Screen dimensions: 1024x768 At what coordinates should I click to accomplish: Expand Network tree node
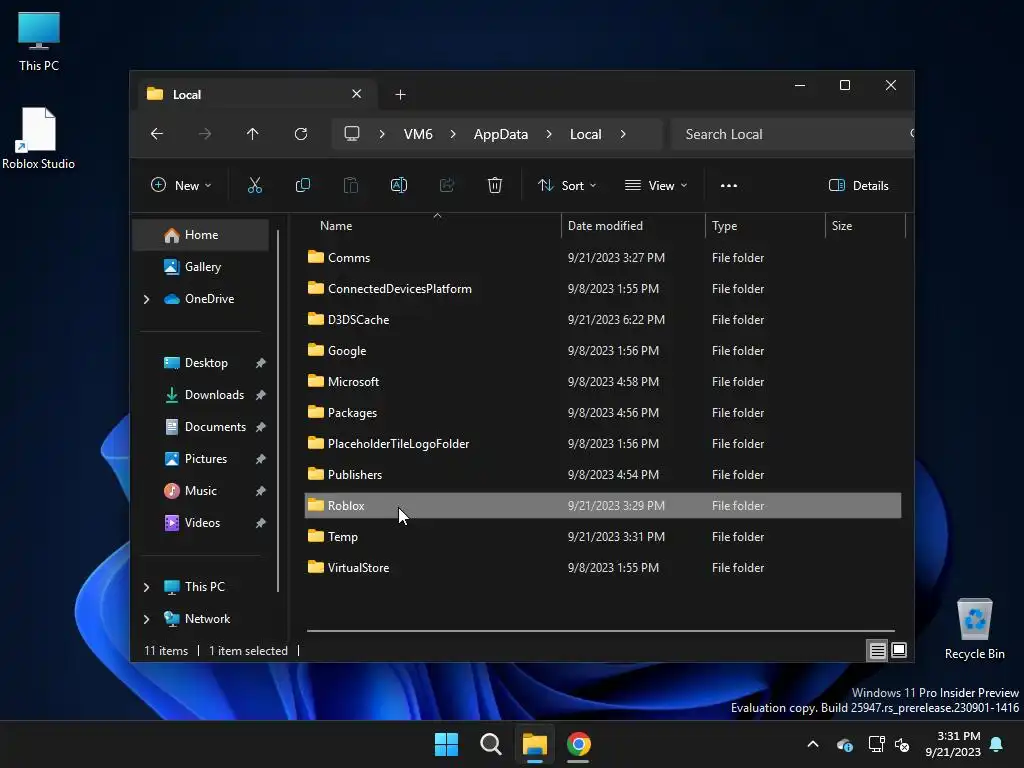[x=146, y=619]
